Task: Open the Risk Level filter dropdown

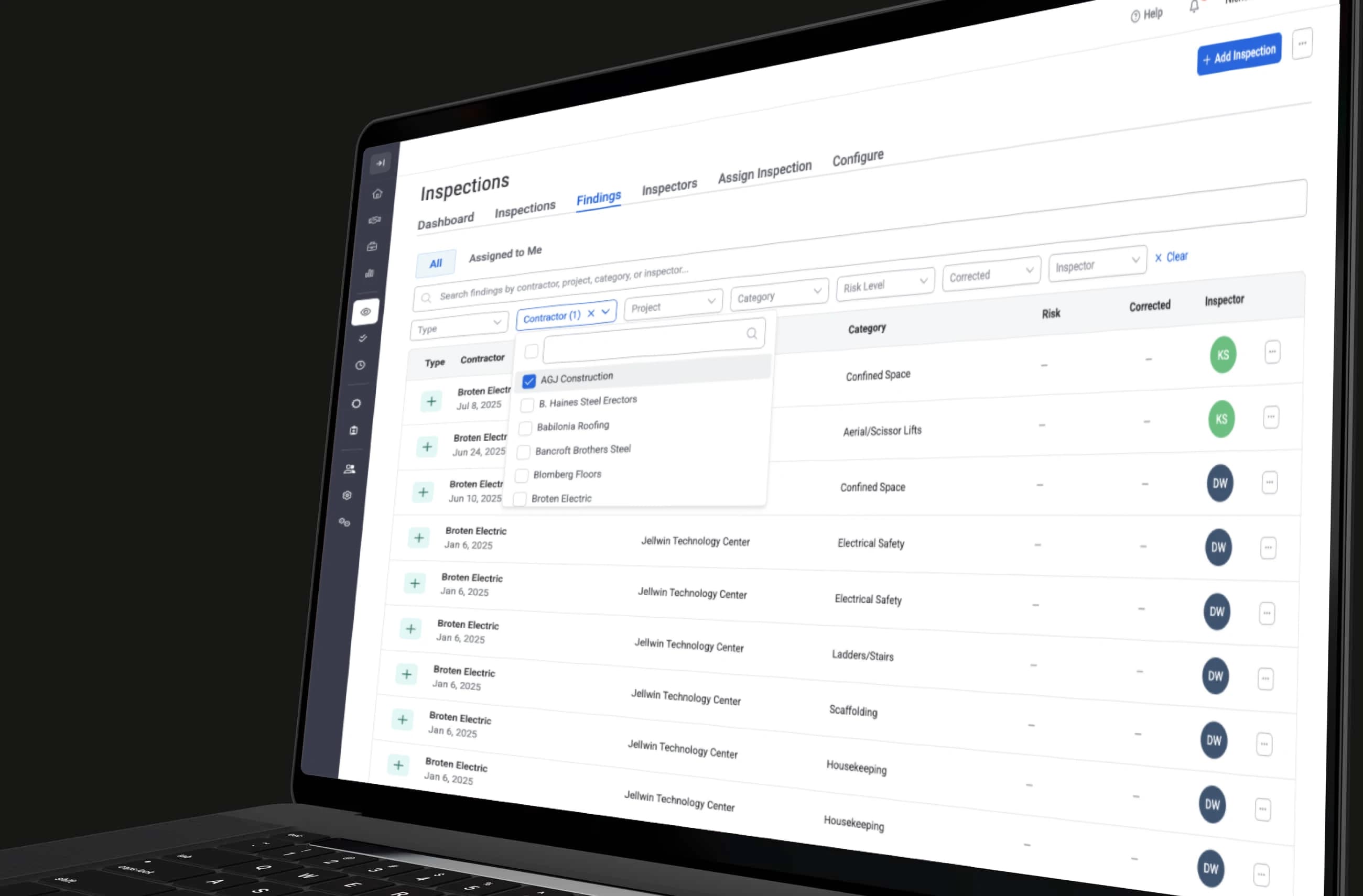Action: tap(885, 283)
